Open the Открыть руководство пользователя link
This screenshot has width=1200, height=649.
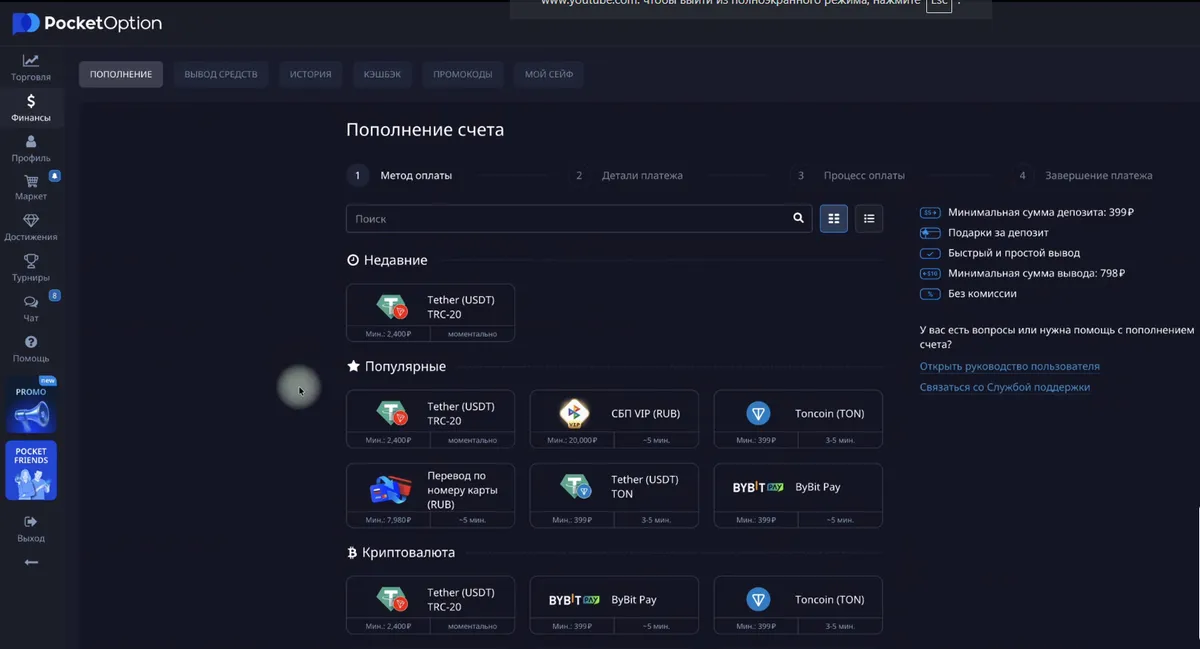1010,366
